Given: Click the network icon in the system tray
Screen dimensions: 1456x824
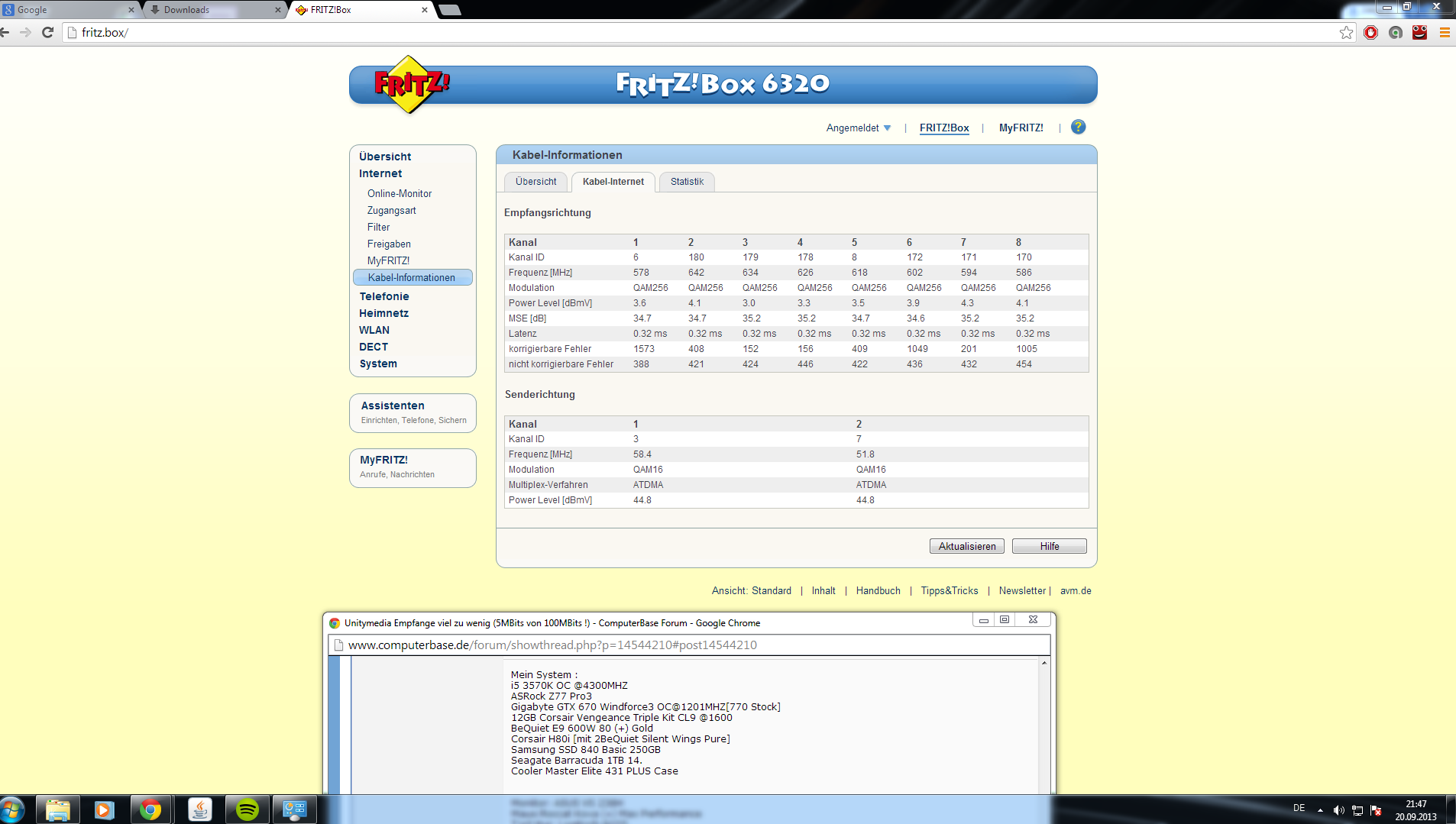Looking at the screenshot, I should click(x=1357, y=810).
